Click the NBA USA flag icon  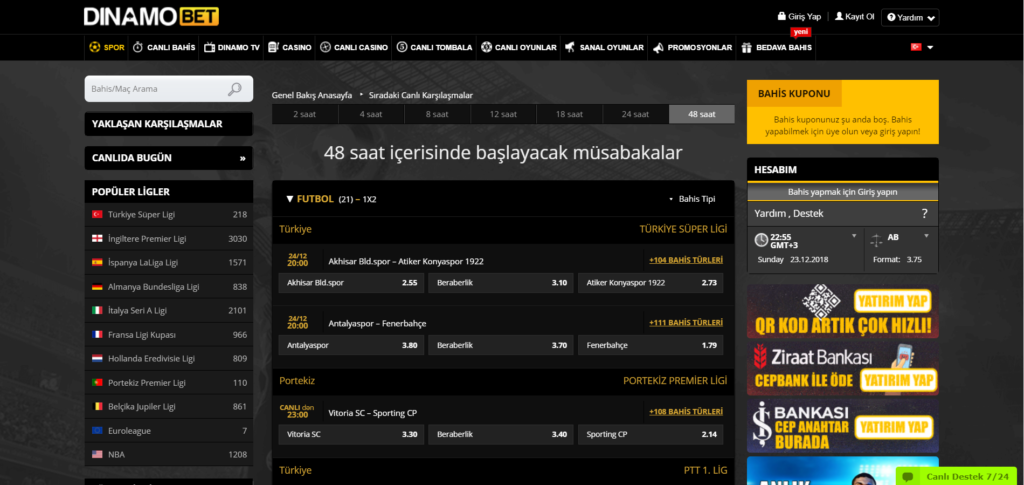point(97,454)
